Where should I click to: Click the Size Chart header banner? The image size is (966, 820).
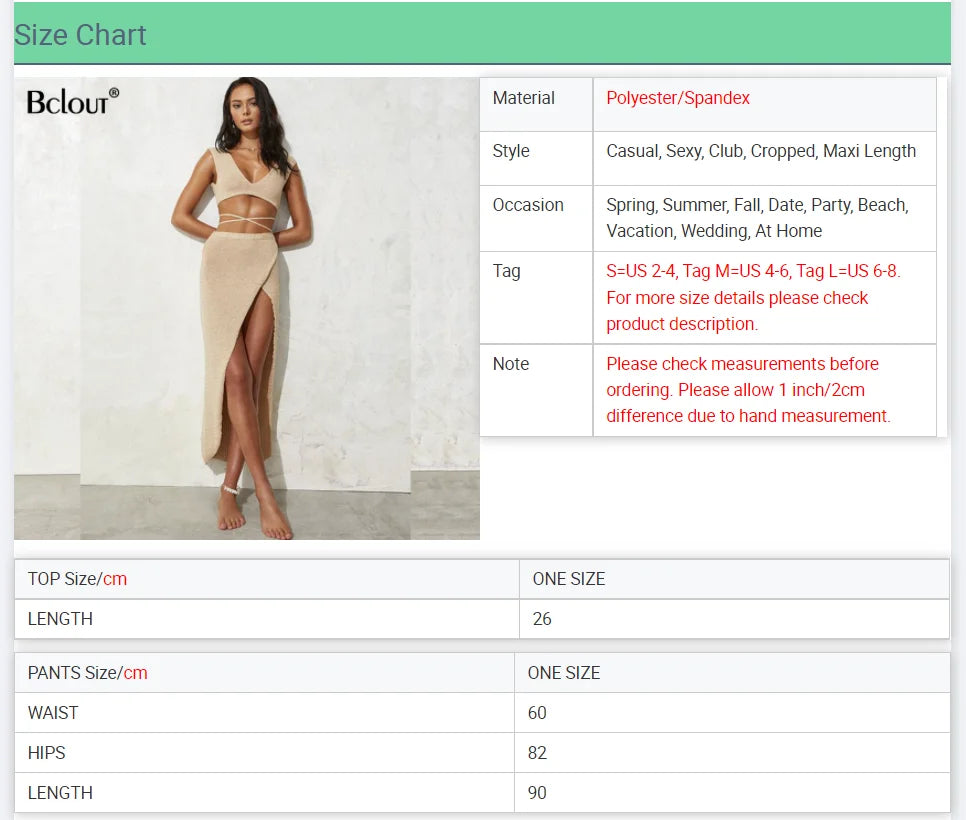pyautogui.click(x=482, y=33)
